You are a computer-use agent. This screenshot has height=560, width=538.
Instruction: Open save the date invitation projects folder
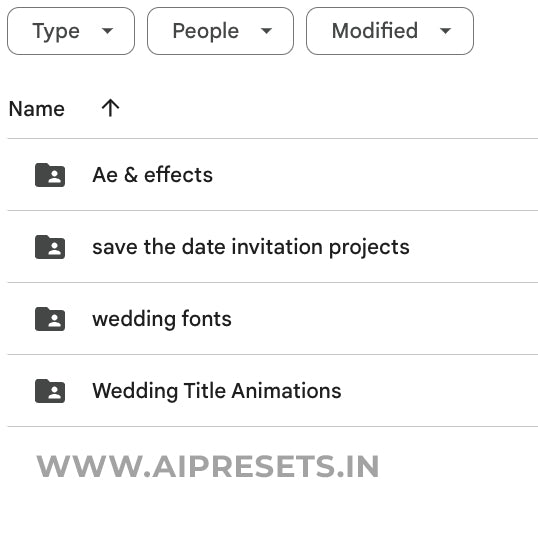coord(251,247)
